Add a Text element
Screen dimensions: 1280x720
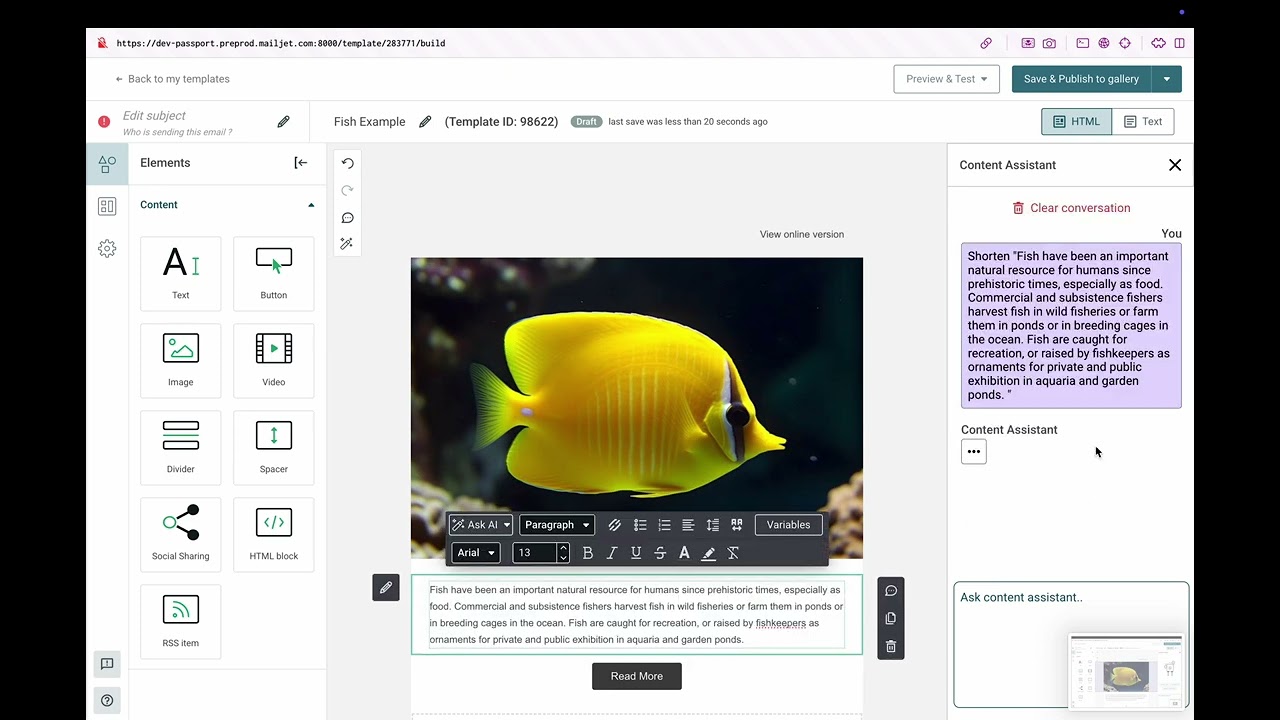click(181, 273)
